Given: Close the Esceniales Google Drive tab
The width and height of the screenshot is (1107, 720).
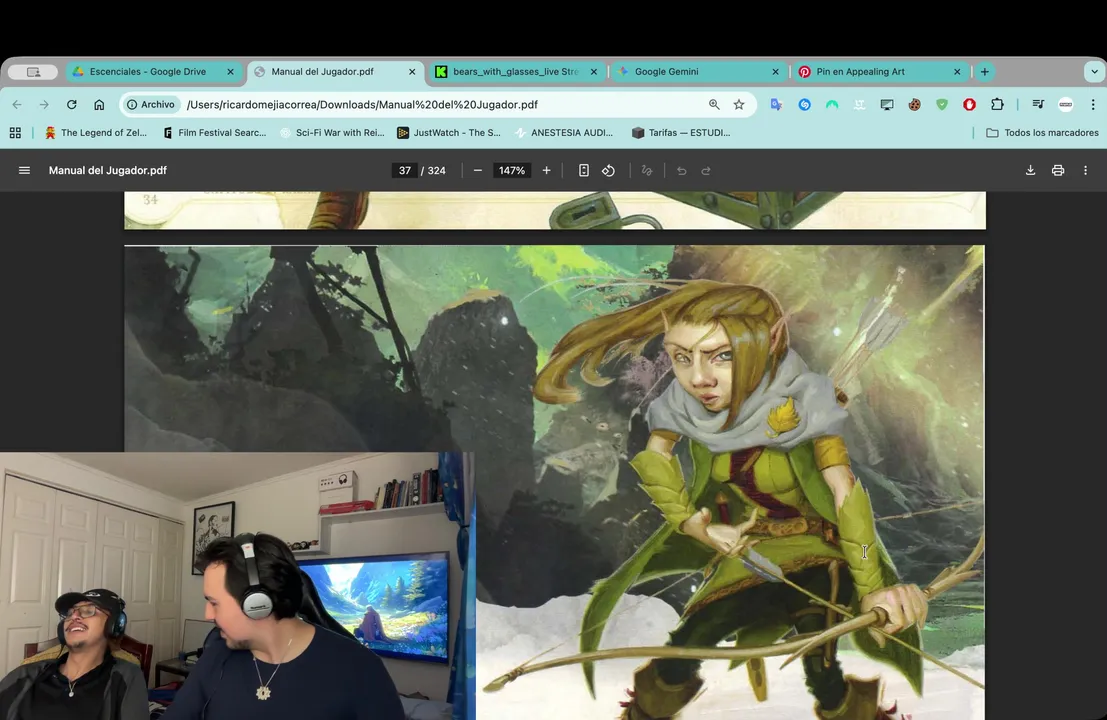Looking at the screenshot, I should click(x=230, y=72).
